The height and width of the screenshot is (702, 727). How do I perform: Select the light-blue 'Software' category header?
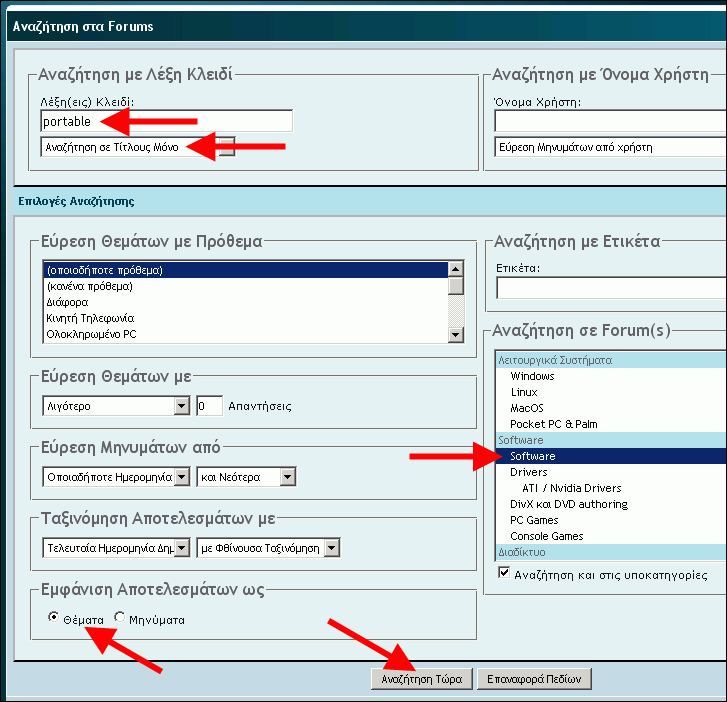click(x=611, y=440)
